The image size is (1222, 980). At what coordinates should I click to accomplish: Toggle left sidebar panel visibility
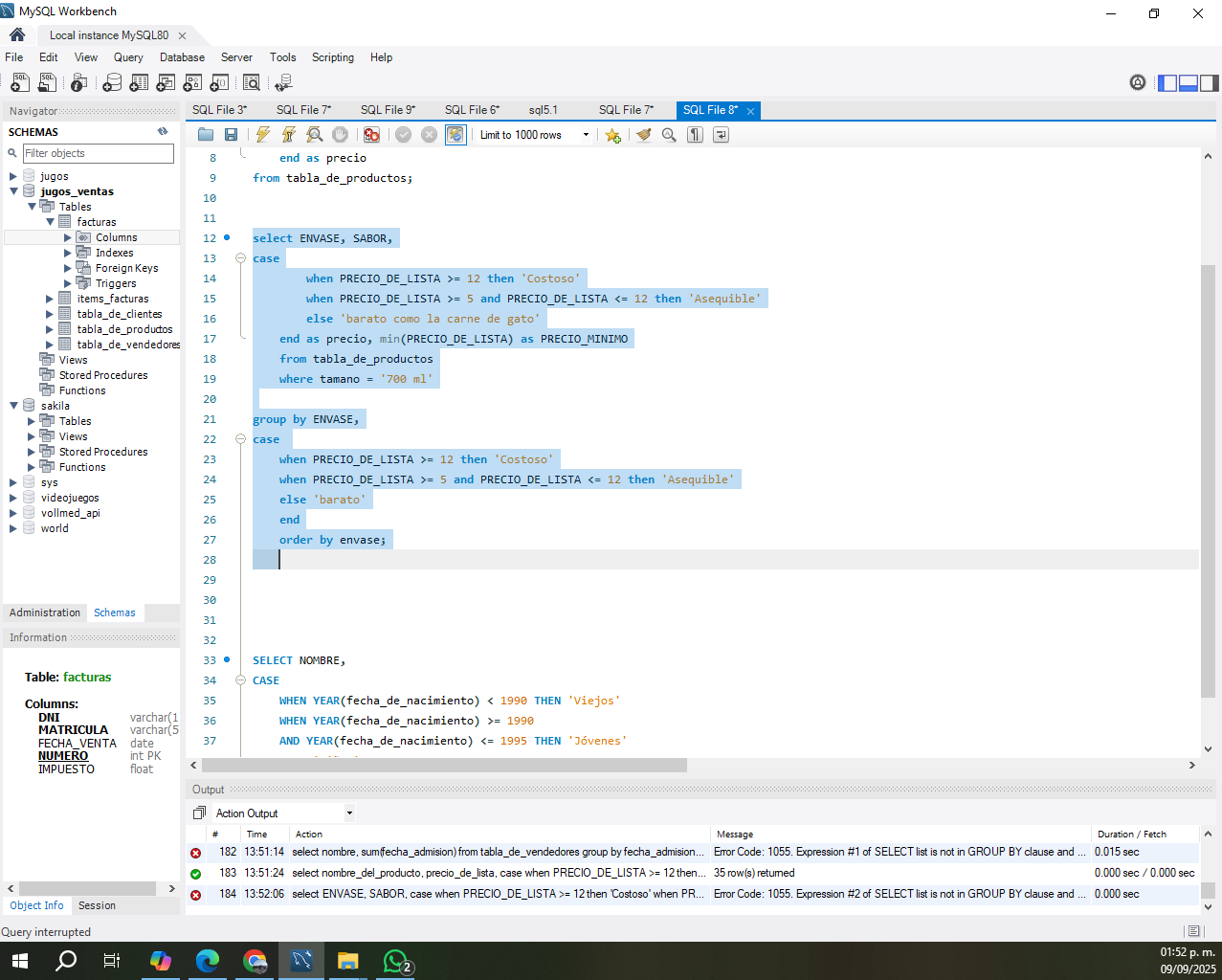point(1167,82)
